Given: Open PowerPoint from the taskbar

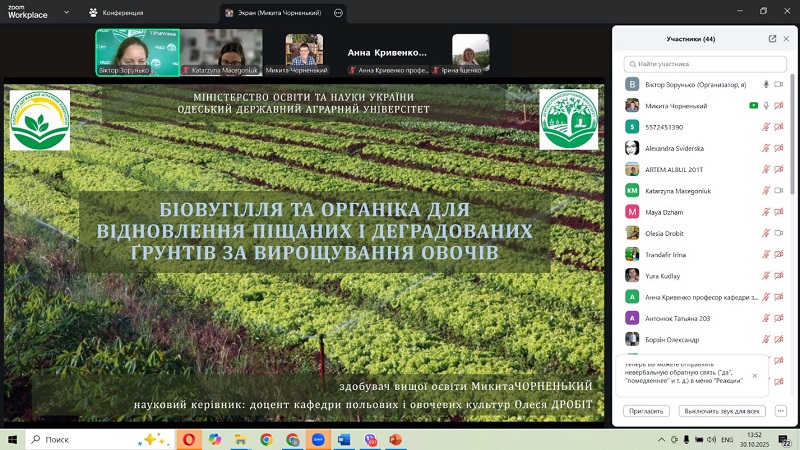Looking at the screenshot, I should tap(394, 439).
